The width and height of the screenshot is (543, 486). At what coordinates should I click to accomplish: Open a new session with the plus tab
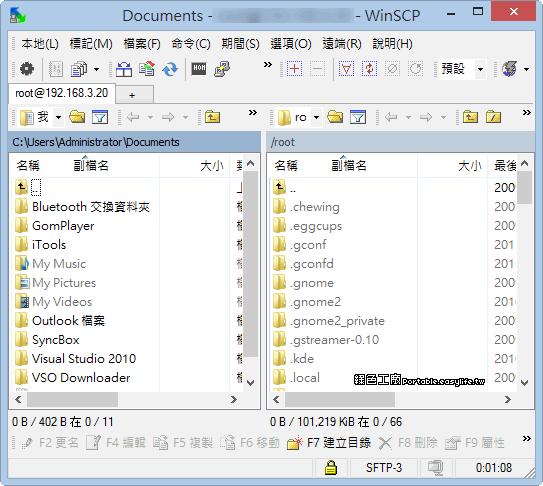coord(134,95)
